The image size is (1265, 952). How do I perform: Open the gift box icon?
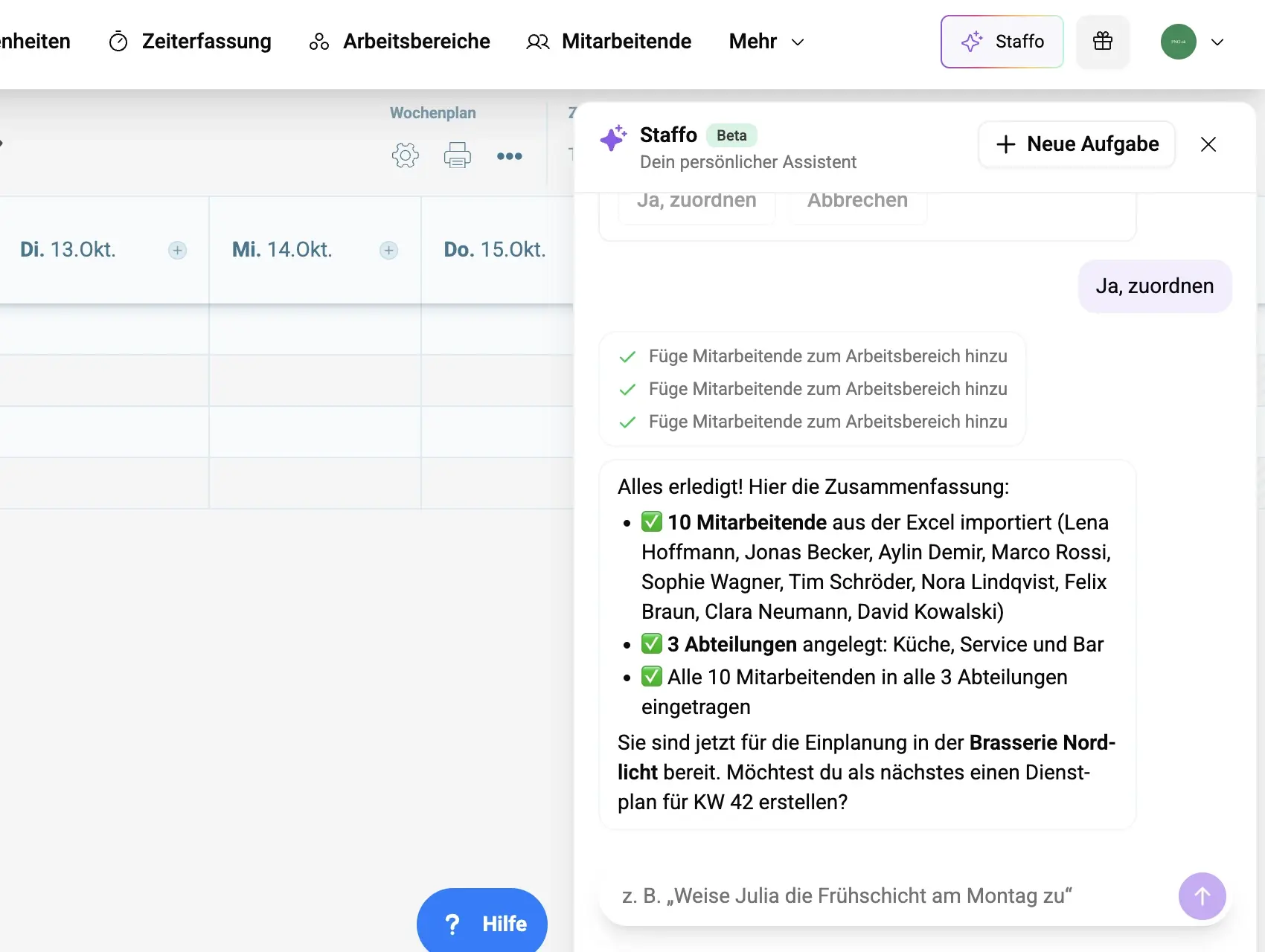point(1103,42)
